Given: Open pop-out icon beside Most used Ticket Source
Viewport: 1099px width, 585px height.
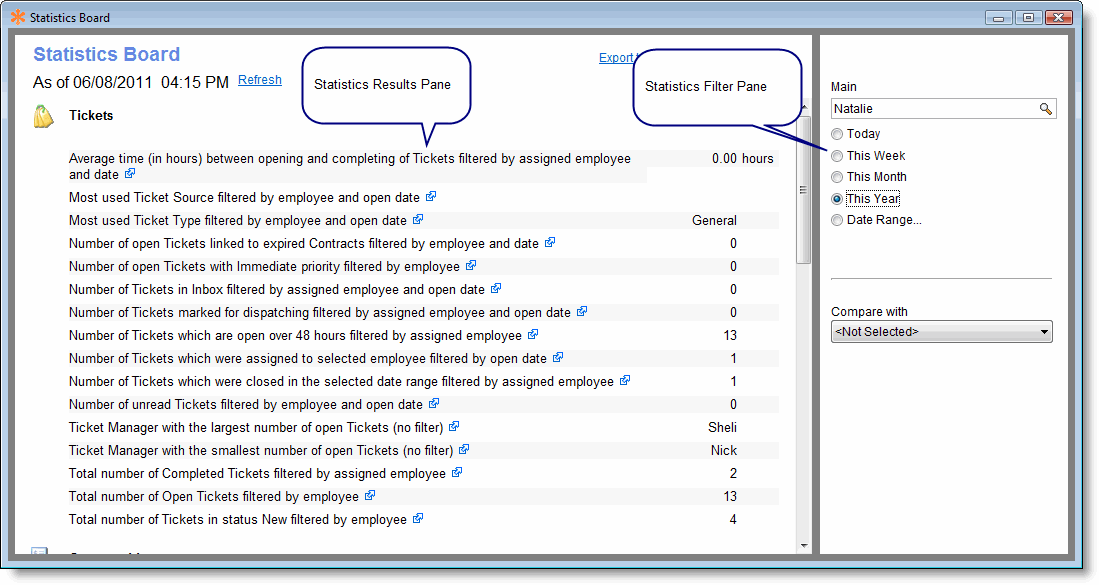Looking at the screenshot, I should coord(431,197).
